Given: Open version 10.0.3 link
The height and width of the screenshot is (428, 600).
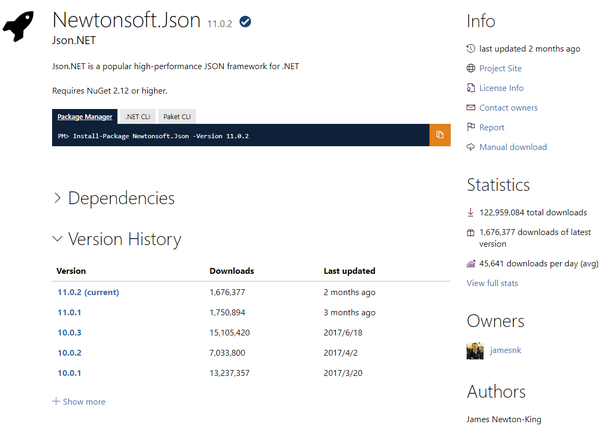Looking at the screenshot, I should click(69, 332).
